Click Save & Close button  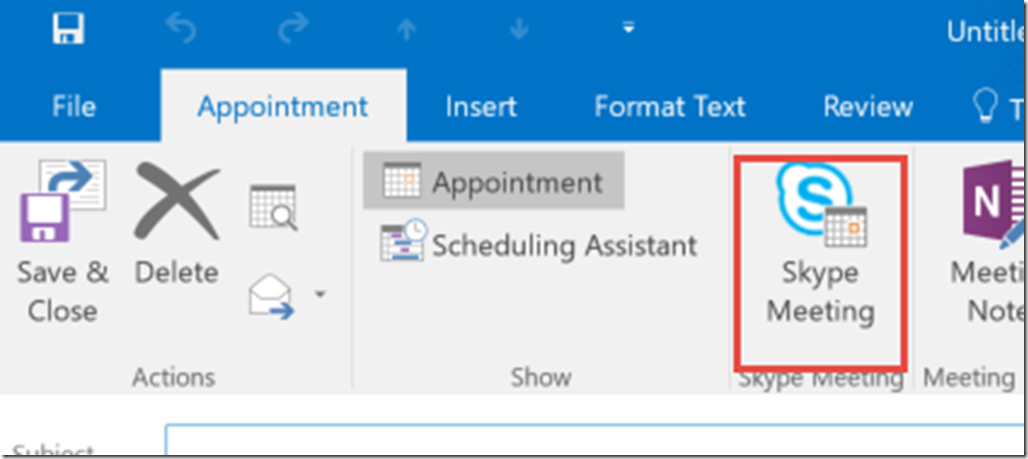click(x=62, y=243)
